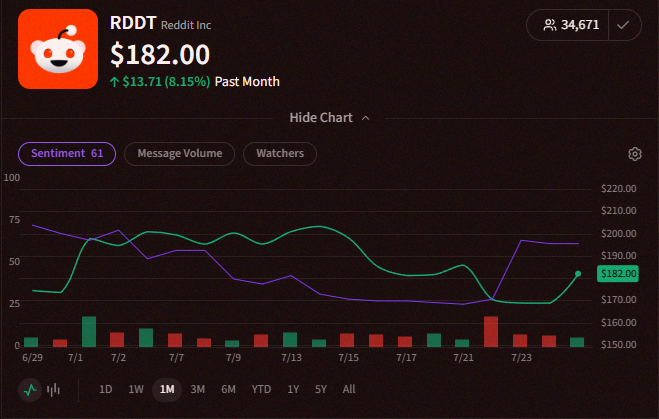
Task: Click the $150.00 price axis label
Action: [619, 345]
